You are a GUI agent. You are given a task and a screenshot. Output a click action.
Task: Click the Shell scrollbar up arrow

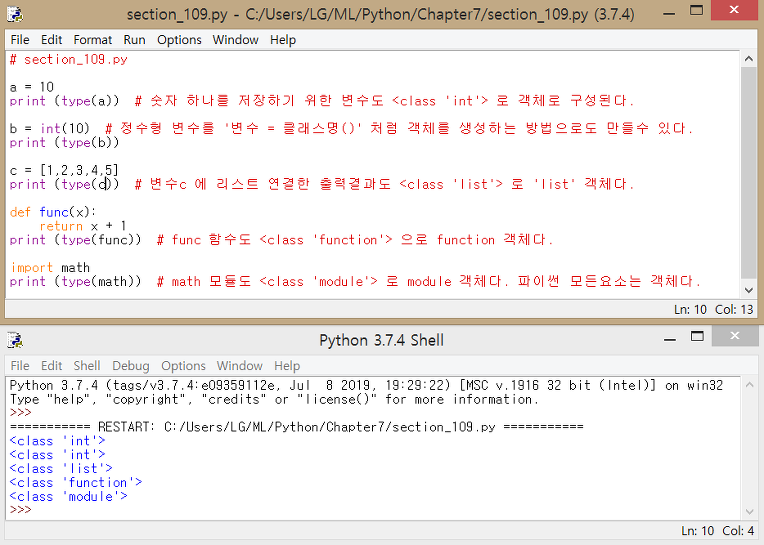[x=749, y=385]
